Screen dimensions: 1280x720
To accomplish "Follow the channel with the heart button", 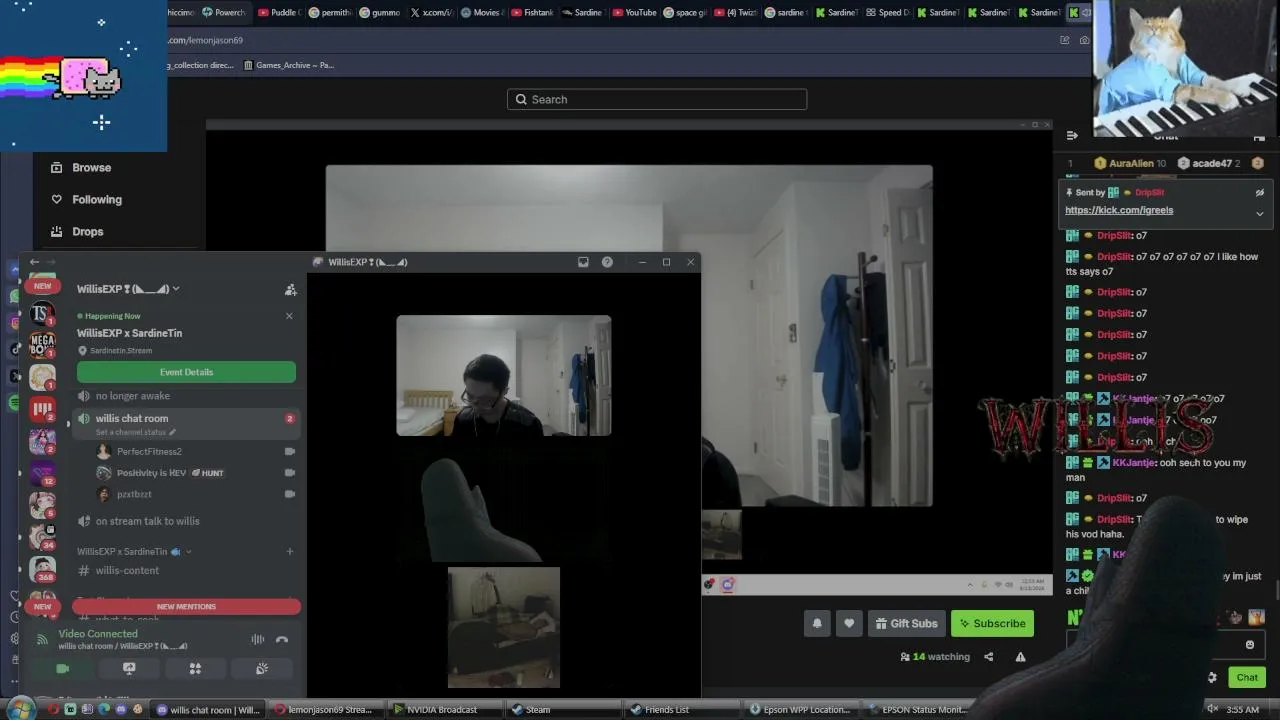I will coord(849,624).
